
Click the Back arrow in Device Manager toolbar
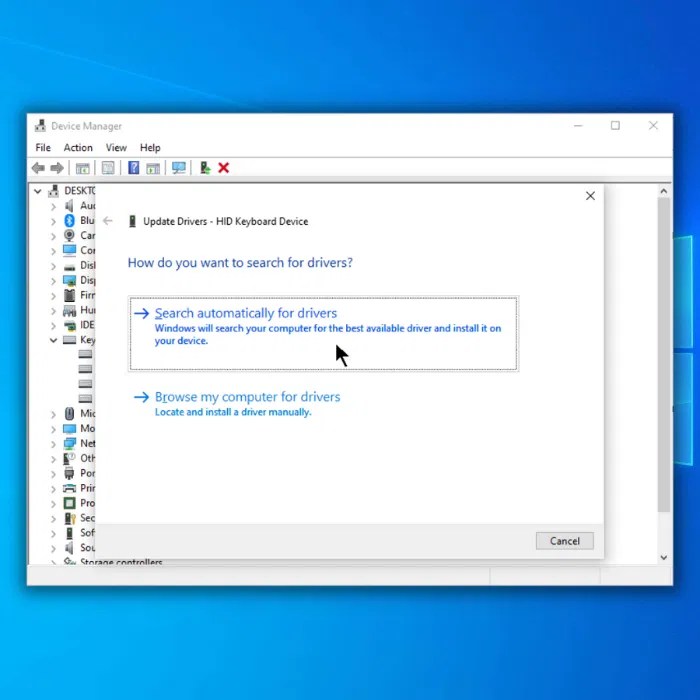tap(38, 168)
